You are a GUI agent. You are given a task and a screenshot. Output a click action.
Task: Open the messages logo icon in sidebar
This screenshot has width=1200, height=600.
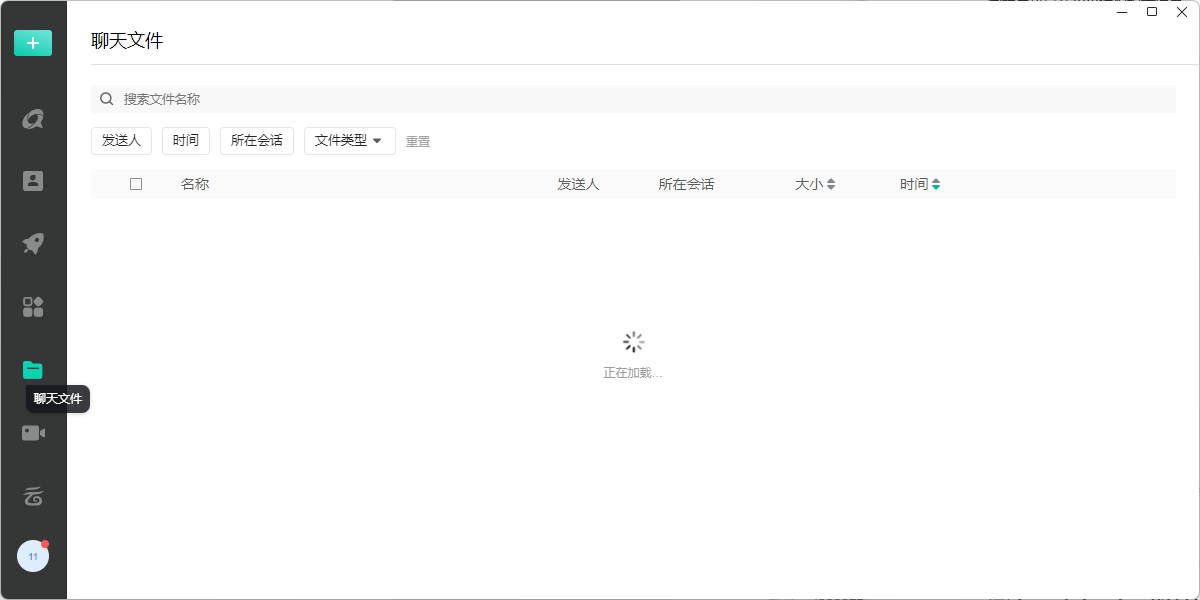pyautogui.click(x=33, y=118)
